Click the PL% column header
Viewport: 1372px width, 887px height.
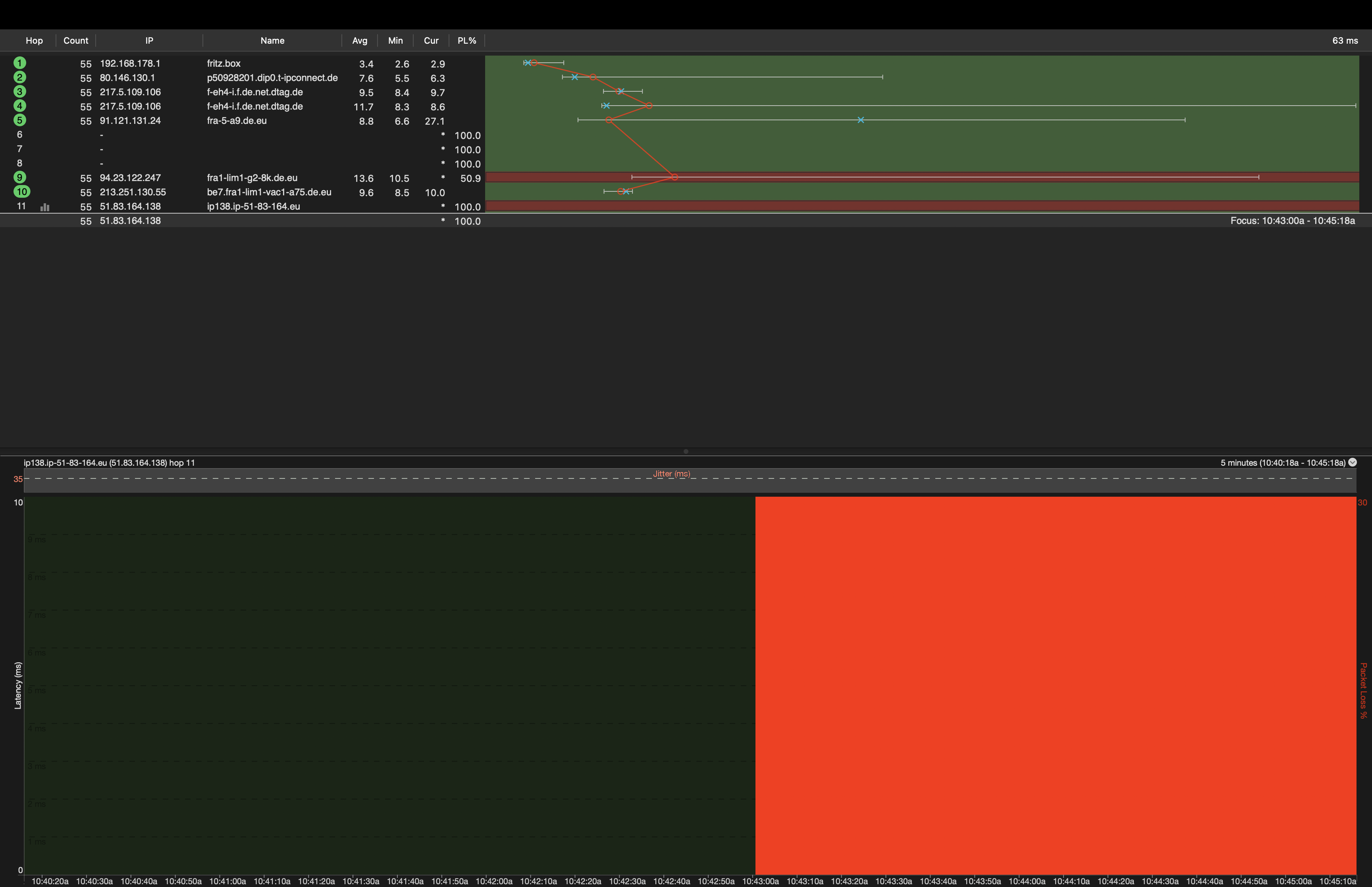click(x=467, y=40)
